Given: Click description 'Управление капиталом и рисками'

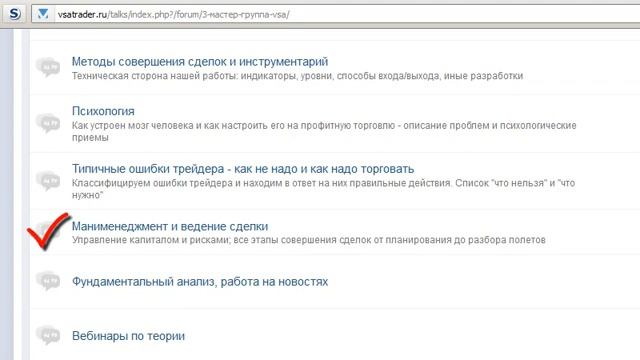Looking at the screenshot, I should [x=309, y=240].
